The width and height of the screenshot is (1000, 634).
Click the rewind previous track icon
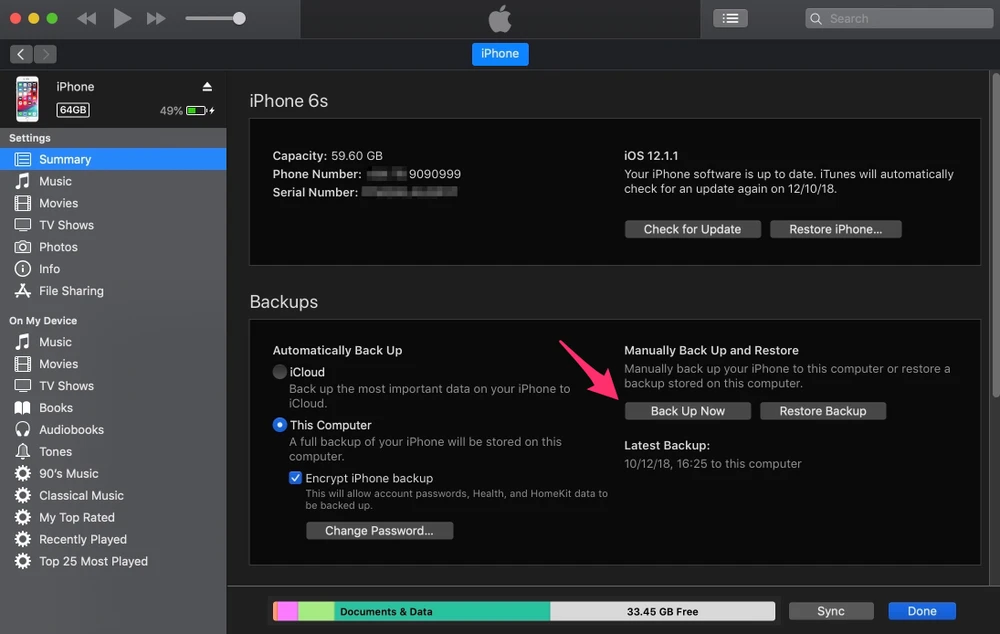(x=87, y=19)
